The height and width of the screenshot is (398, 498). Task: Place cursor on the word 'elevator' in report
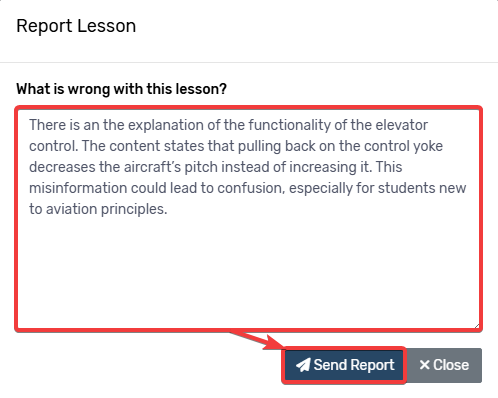click(x=401, y=125)
